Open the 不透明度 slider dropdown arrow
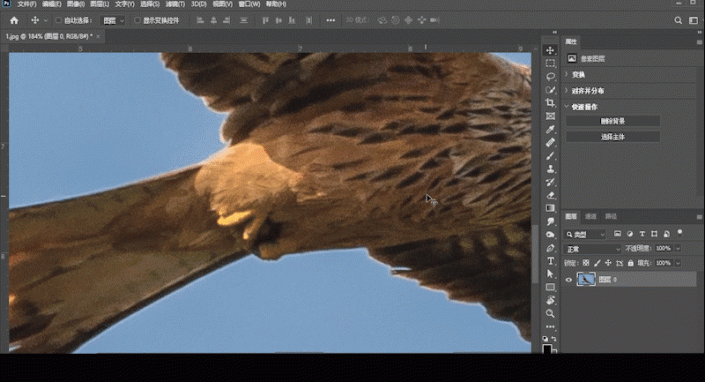The image size is (705, 382). 678,248
